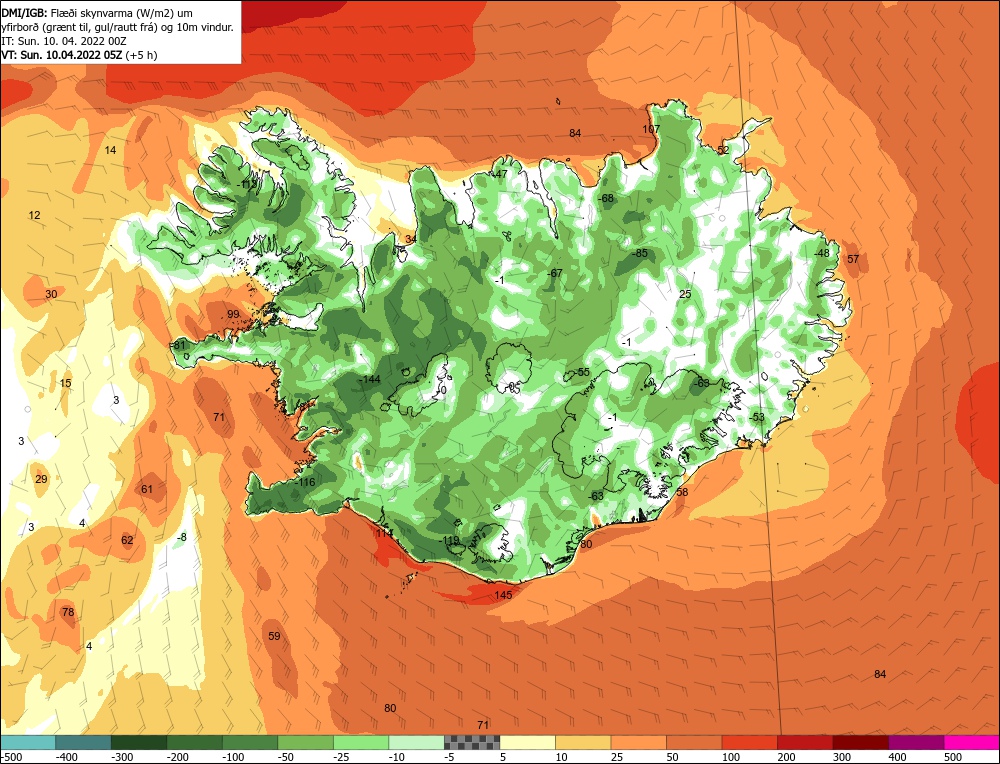This screenshot has height=764, width=1000.
Task: Click the map value '34' in Húnaflói bay
Action: (411, 239)
